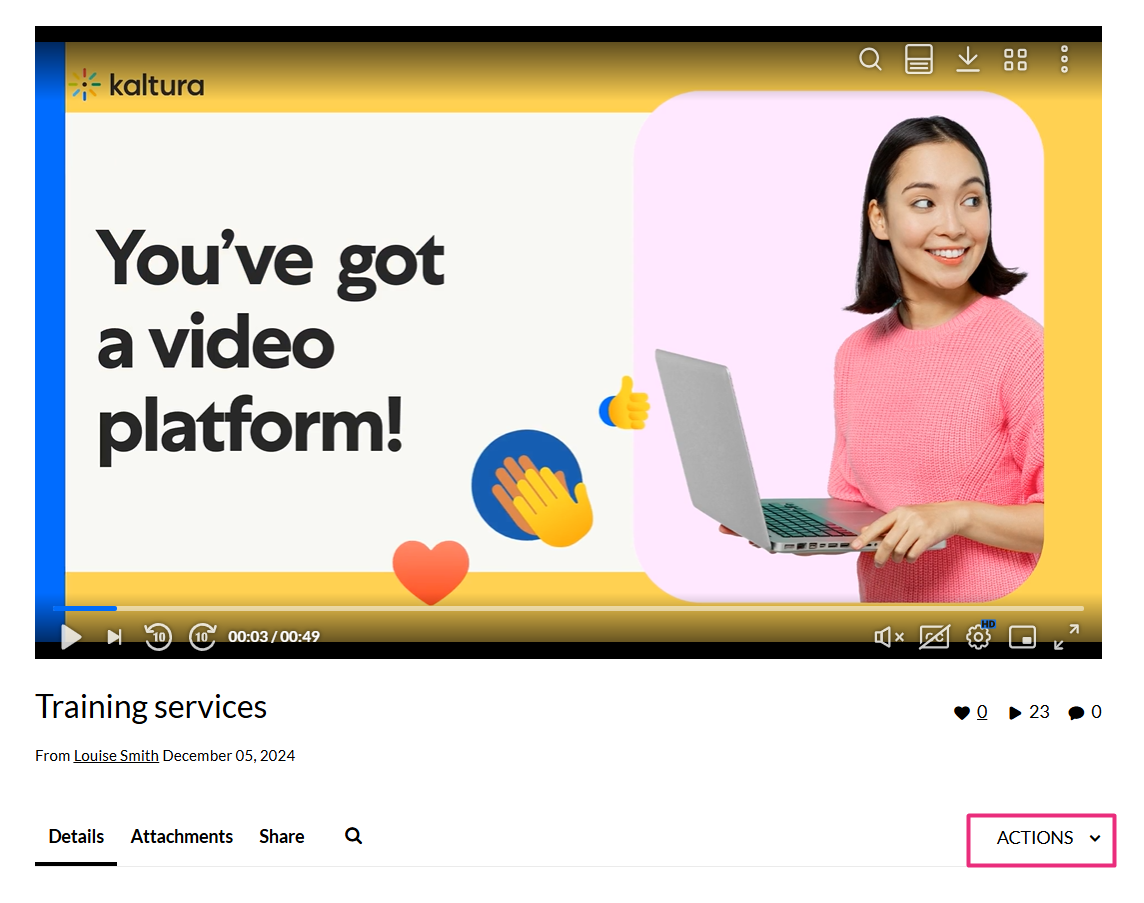Screen dimensions: 1144x903
Task: Open the transcript panel icon
Action: tap(919, 59)
